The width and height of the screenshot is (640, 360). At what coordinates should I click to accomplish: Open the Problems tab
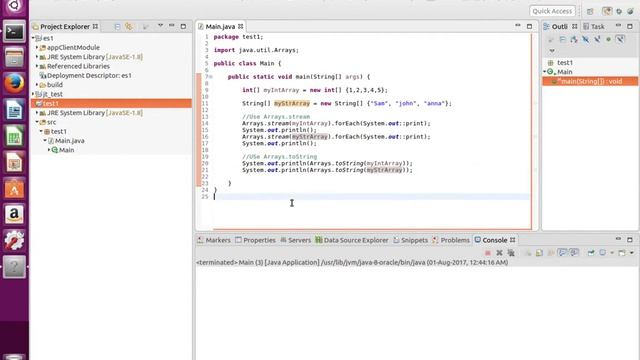click(x=451, y=240)
